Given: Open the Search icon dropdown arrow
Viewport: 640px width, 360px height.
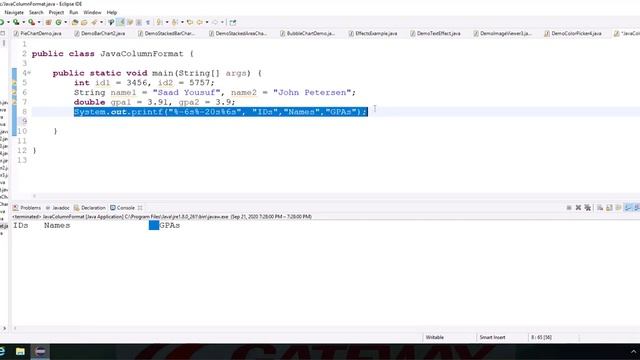Looking at the screenshot, I should click(102, 22).
